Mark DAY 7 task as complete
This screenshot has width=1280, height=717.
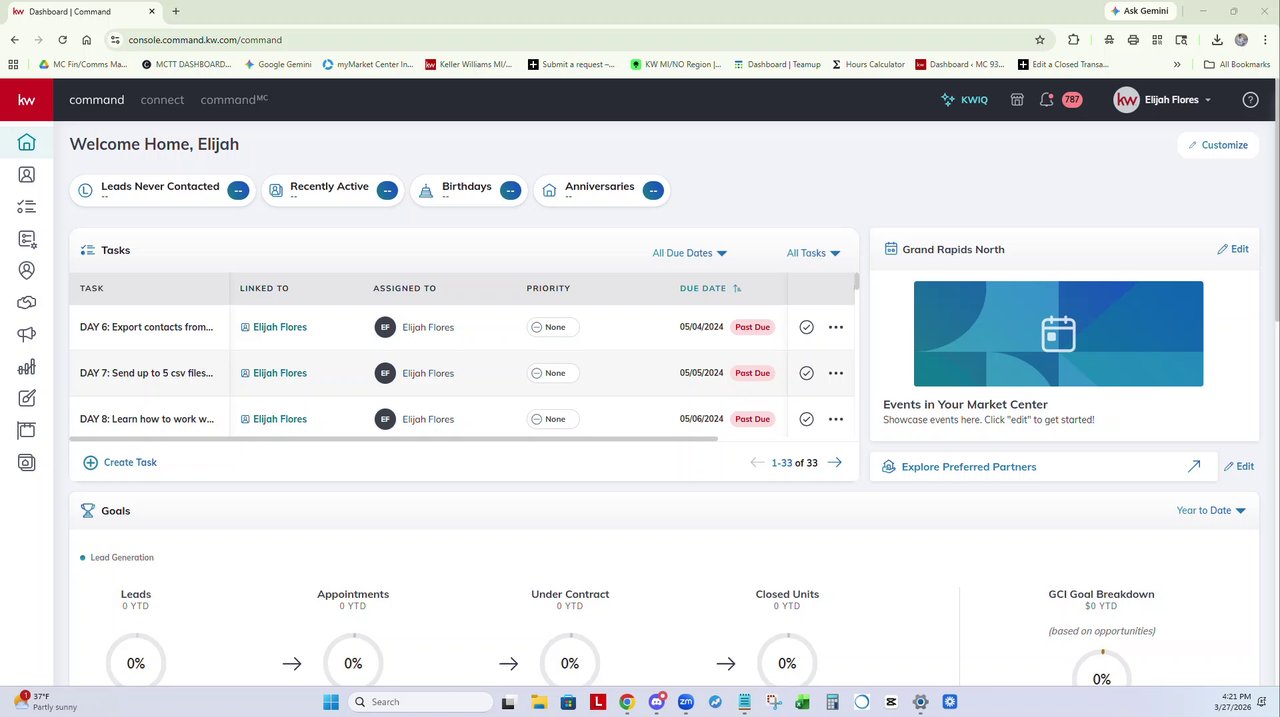pos(806,373)
